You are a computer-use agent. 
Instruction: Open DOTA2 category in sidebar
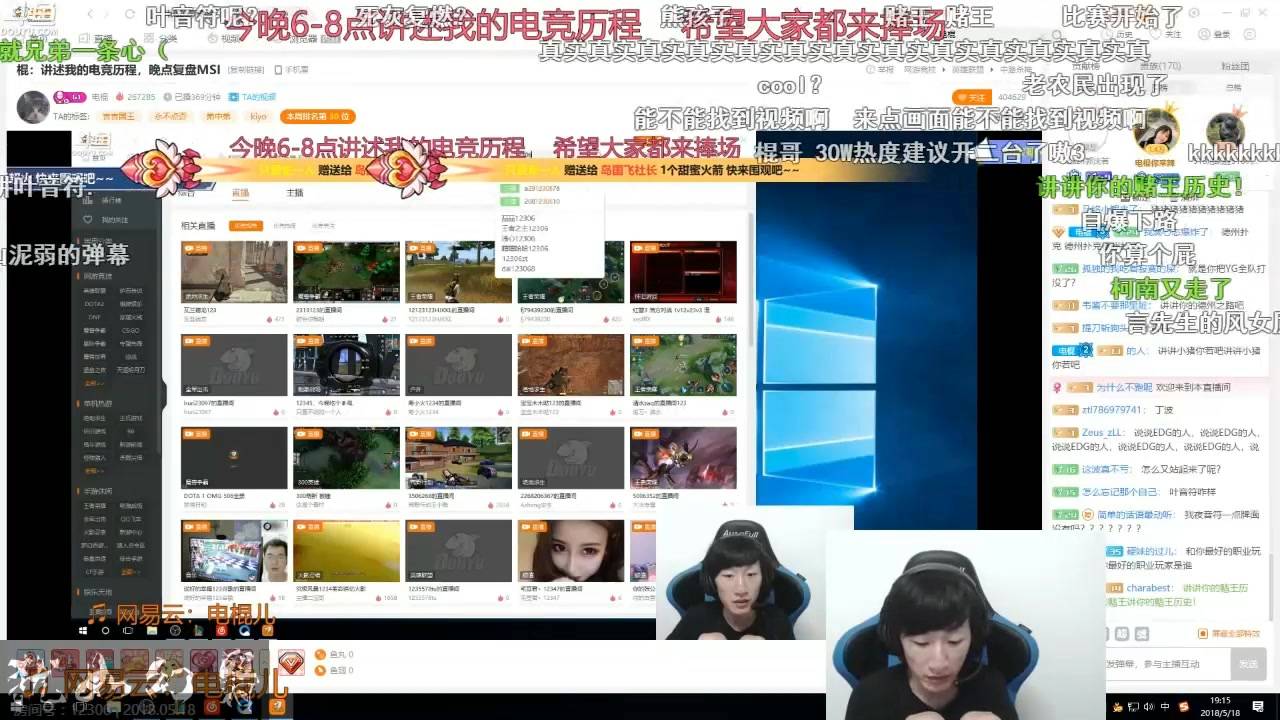click(94, 303)
